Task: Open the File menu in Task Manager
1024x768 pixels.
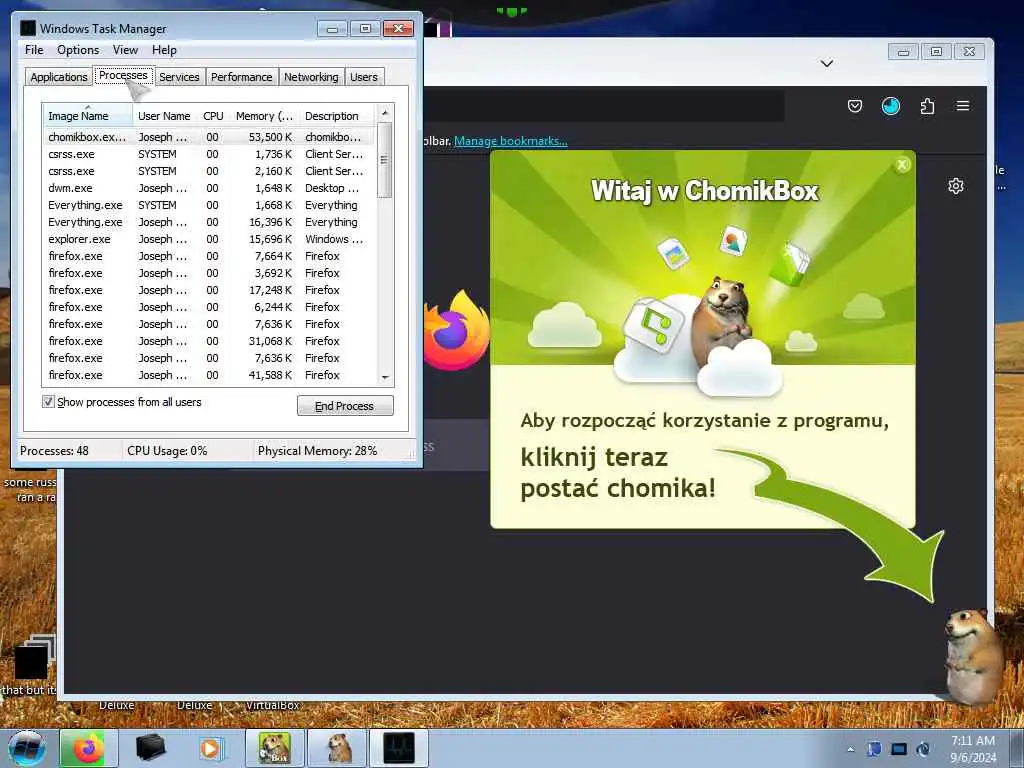Action: 34,50
